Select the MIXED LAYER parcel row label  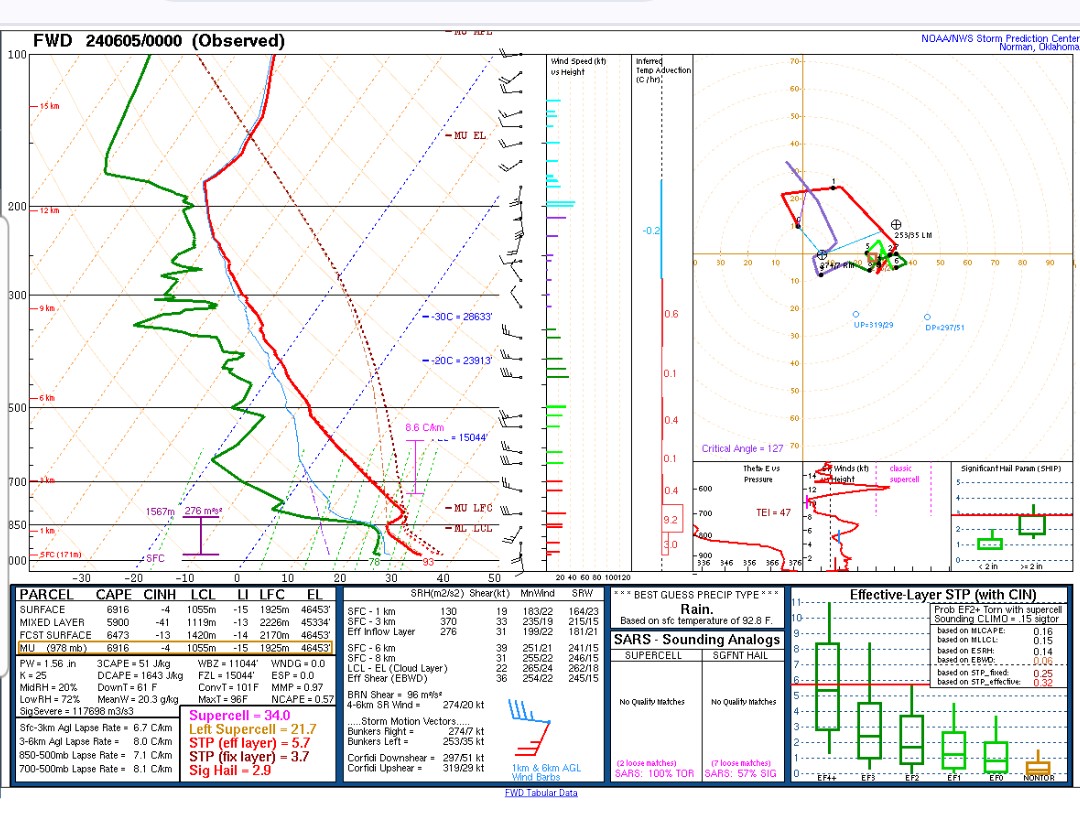[x=52, y=622]
